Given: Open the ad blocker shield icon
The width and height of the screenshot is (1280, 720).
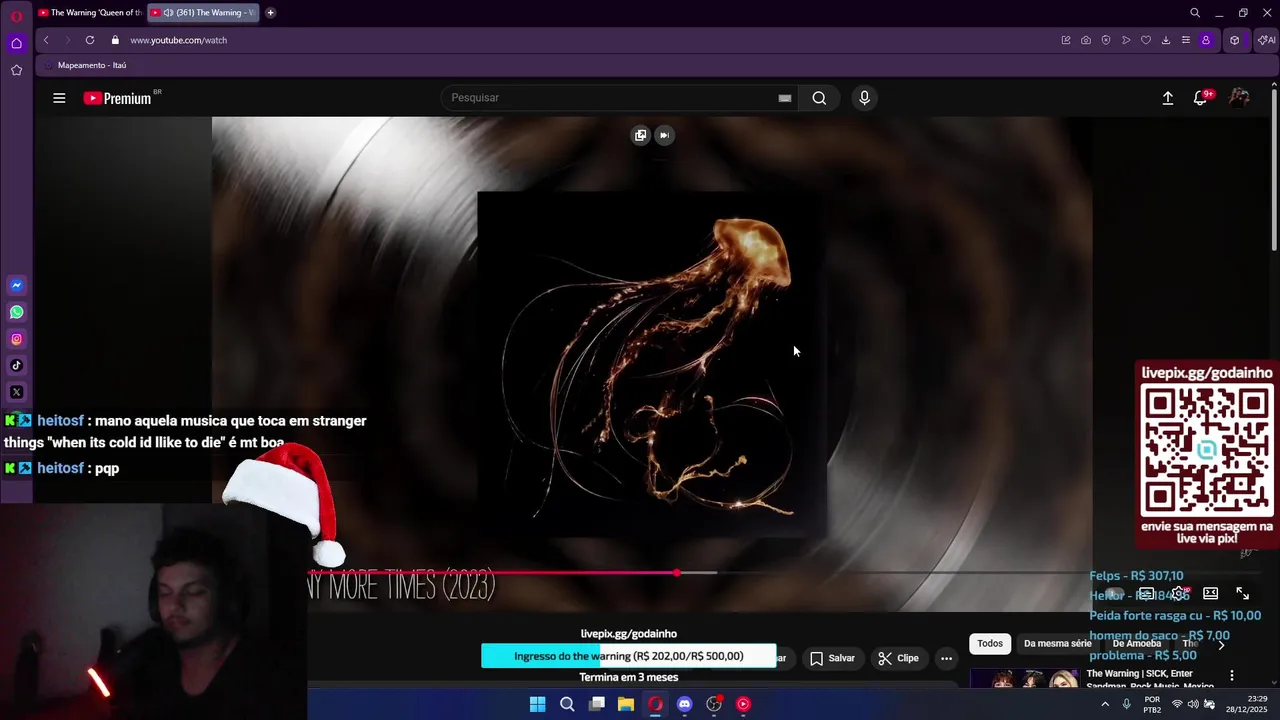Looking at the screenshot, I should [x=1106, y=40].
